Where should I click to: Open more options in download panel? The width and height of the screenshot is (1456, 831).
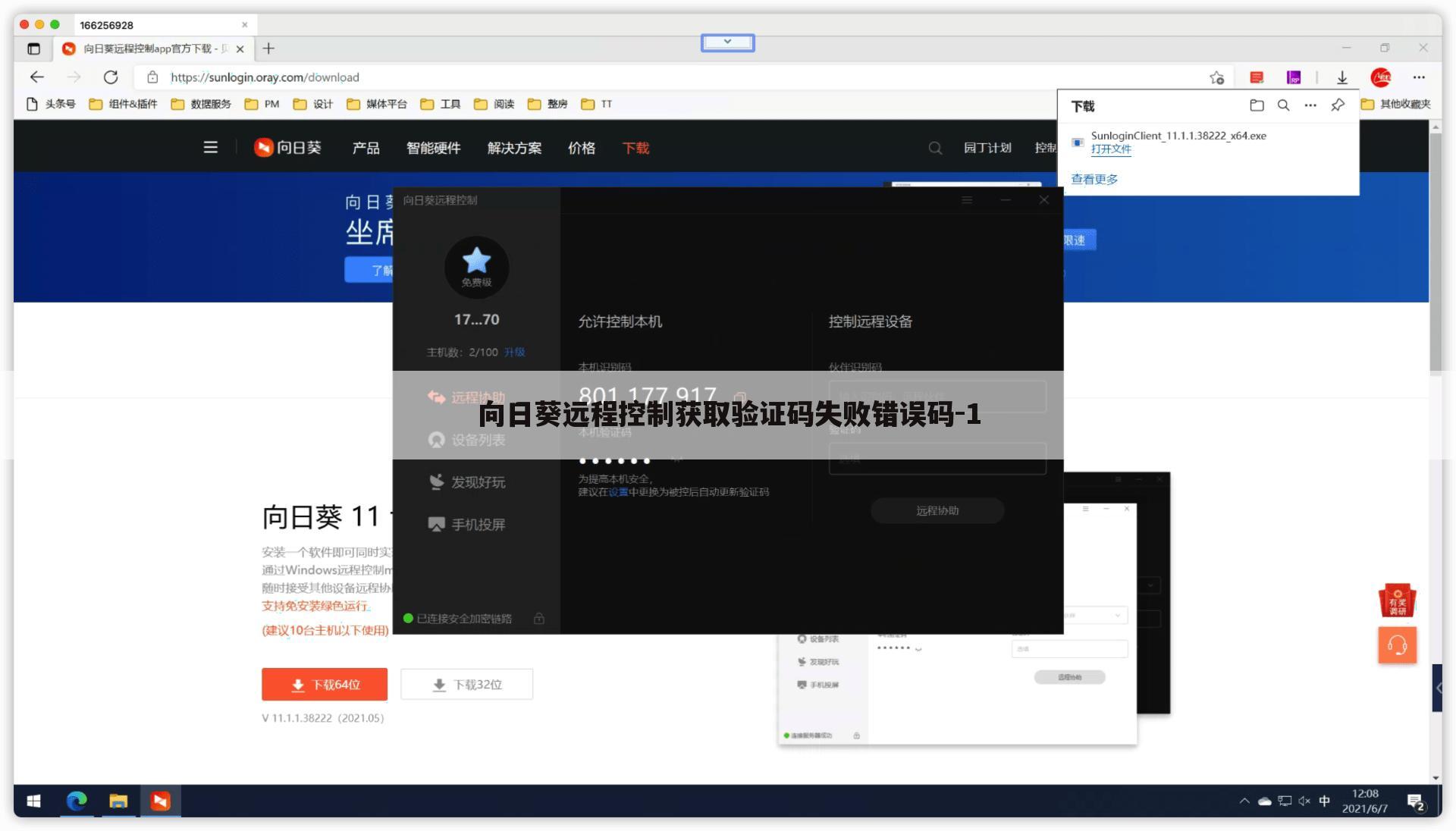point(1310,105)
